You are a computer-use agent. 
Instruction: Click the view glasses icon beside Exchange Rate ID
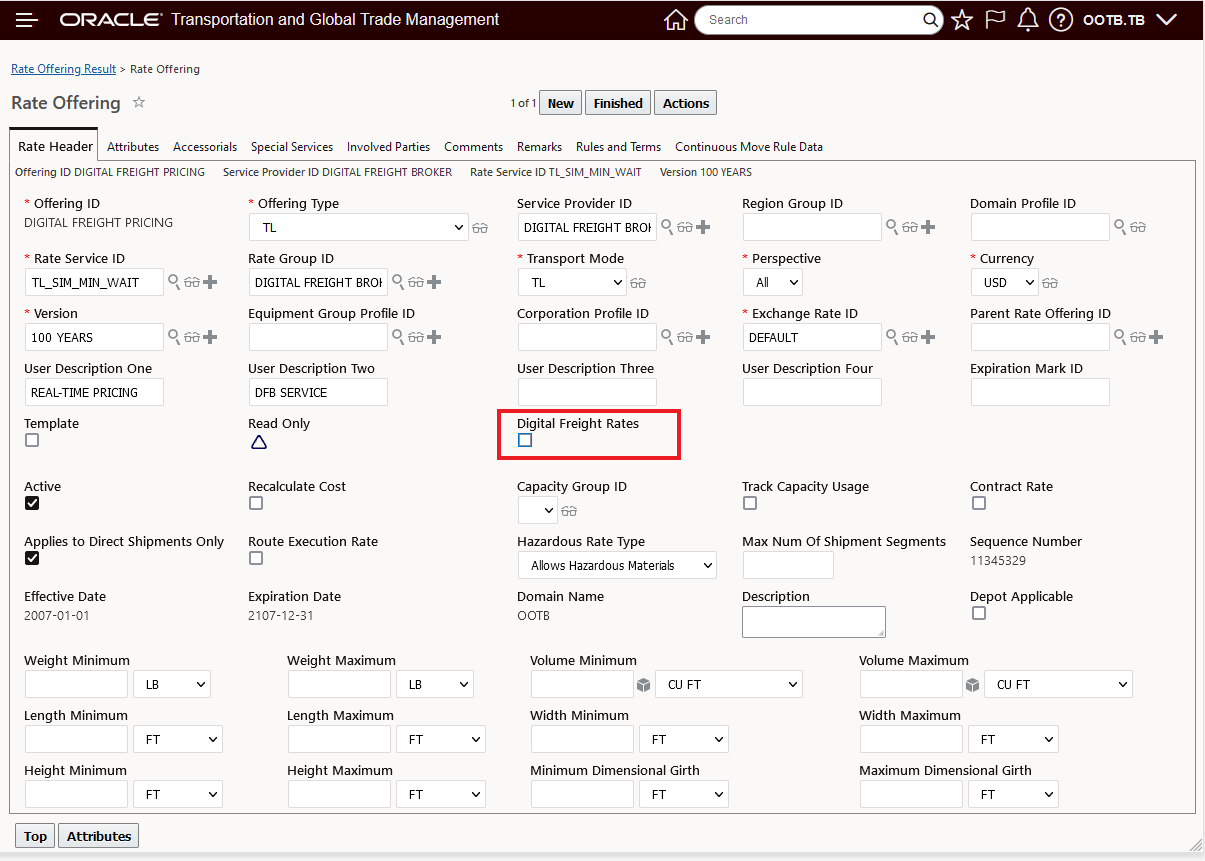(910, 337)
